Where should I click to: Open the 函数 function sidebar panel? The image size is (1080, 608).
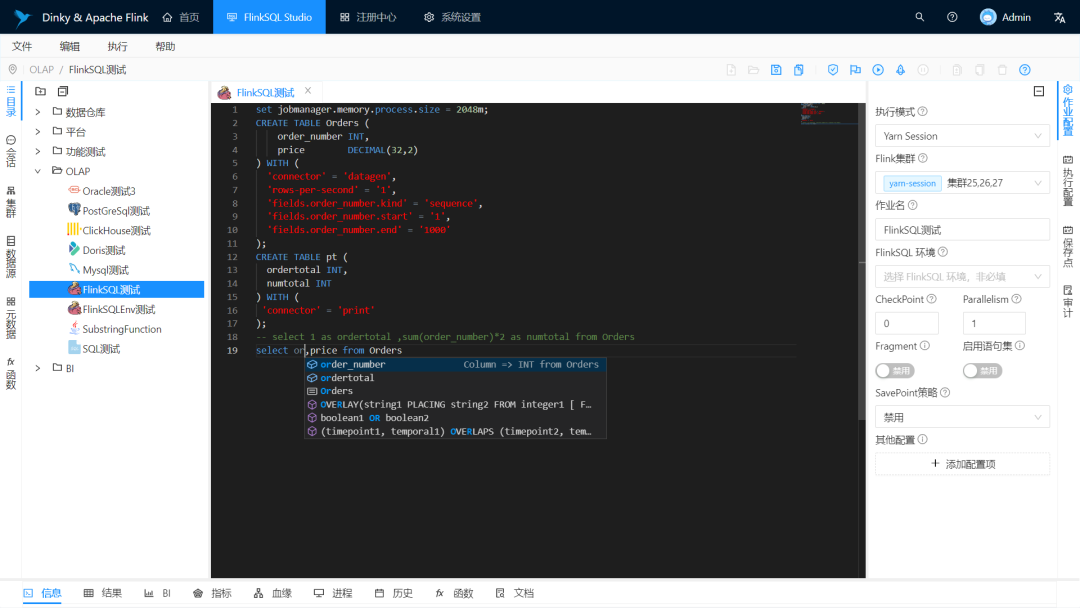point(11,373)
